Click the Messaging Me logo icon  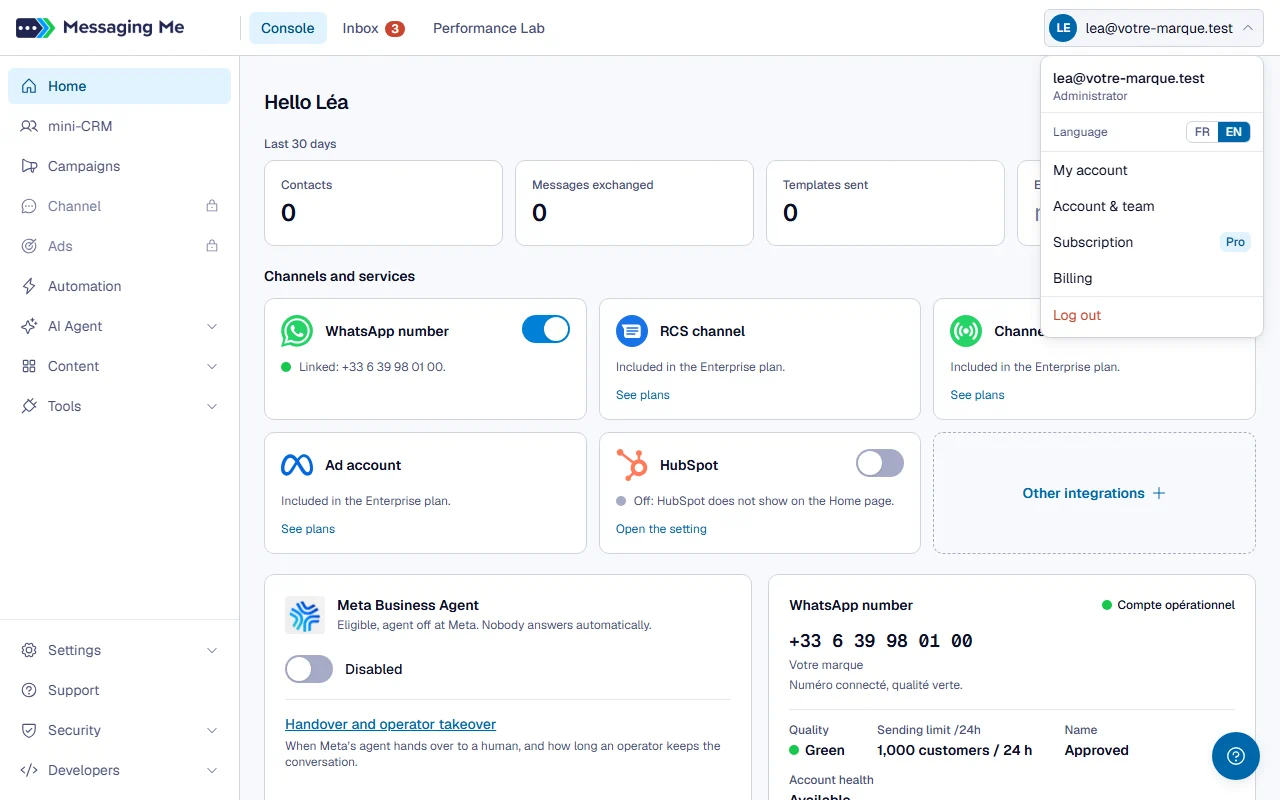[35, 28]
